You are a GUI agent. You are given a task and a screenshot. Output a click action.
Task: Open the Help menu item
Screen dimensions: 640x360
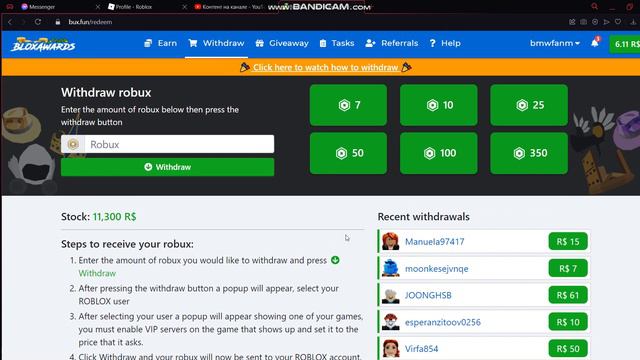coord(445,43)
